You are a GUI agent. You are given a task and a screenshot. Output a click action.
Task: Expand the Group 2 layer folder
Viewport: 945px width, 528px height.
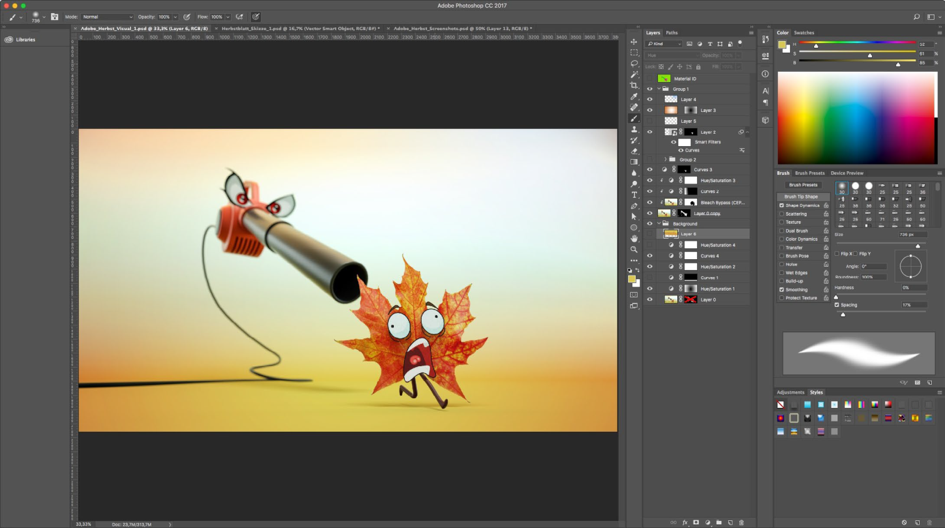click(x=665, y=160)
